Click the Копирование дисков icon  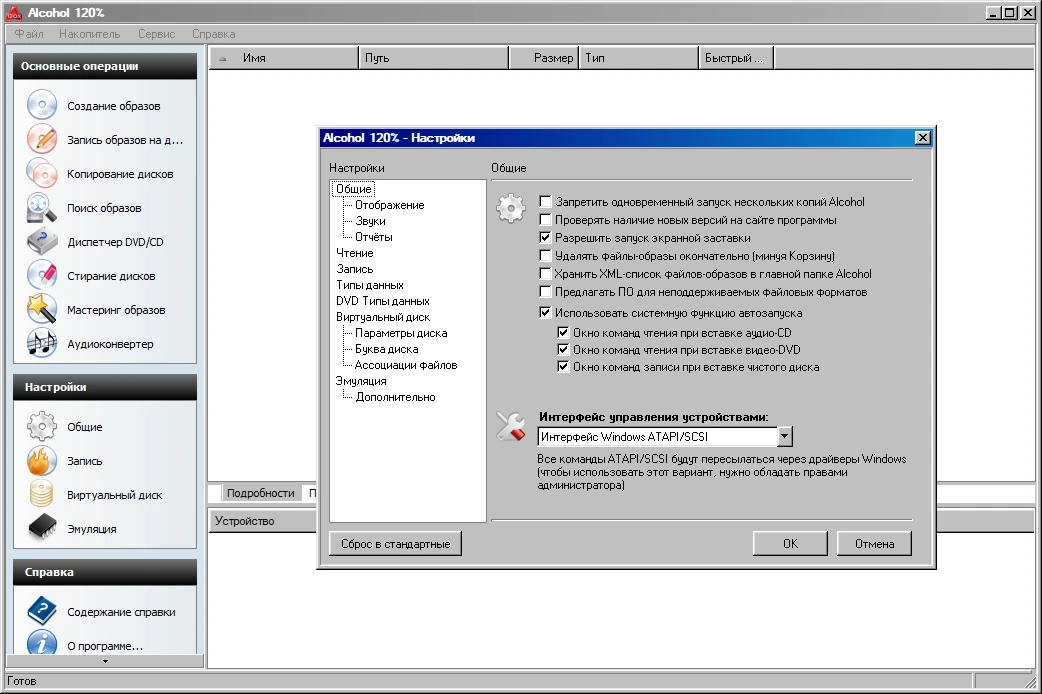click(x=42, y=174)
